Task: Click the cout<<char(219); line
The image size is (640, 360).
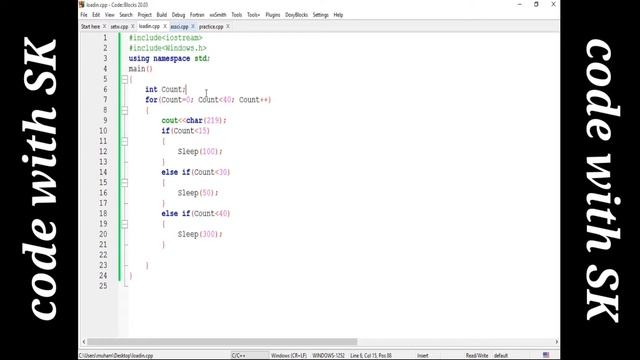Action: tap(194, 121)
